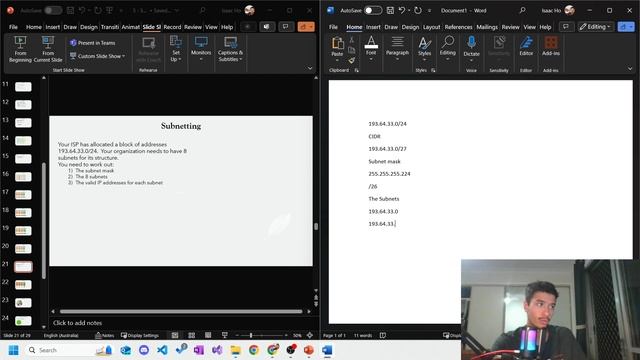
Task: Fit slide to current window
Action: tap(310, 335)
